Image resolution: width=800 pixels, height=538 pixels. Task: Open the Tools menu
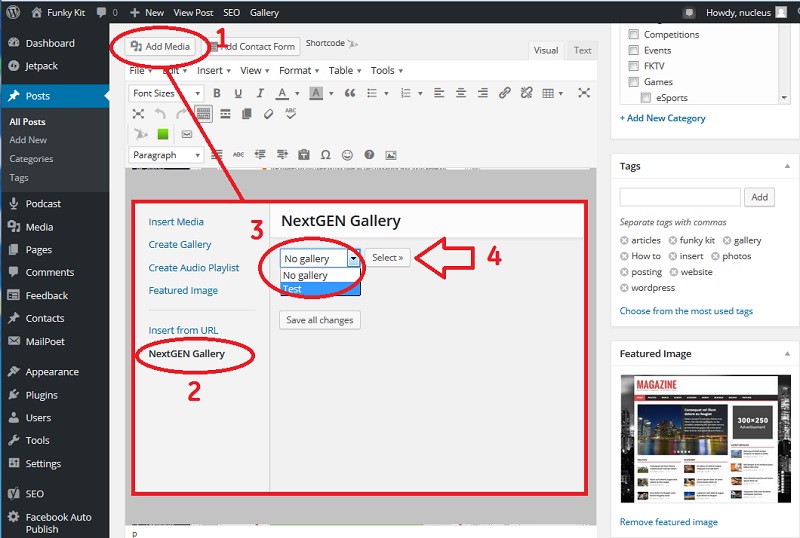point(387,70)
